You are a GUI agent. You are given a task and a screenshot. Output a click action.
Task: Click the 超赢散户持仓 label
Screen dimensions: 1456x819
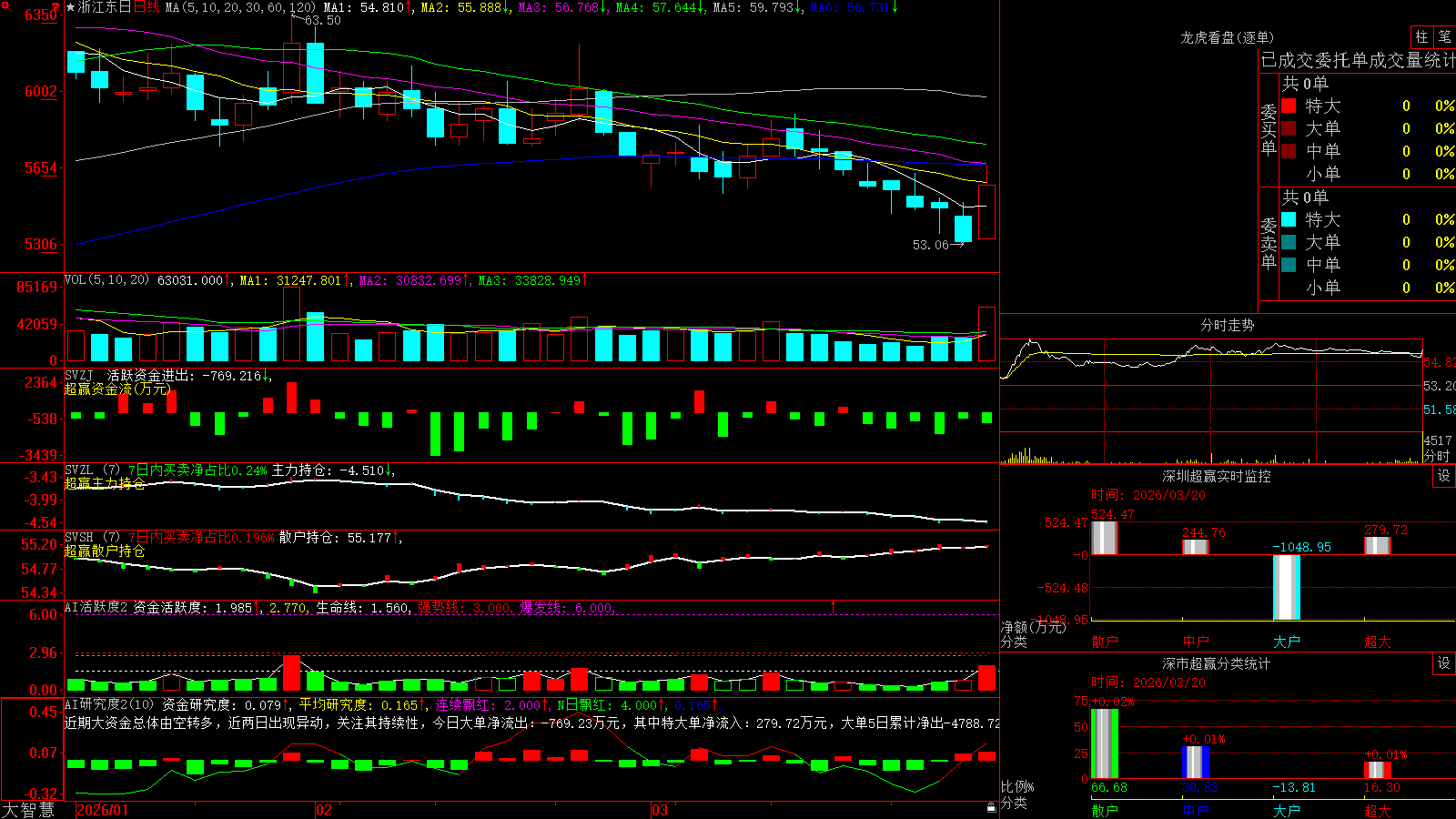pos(105,551)
